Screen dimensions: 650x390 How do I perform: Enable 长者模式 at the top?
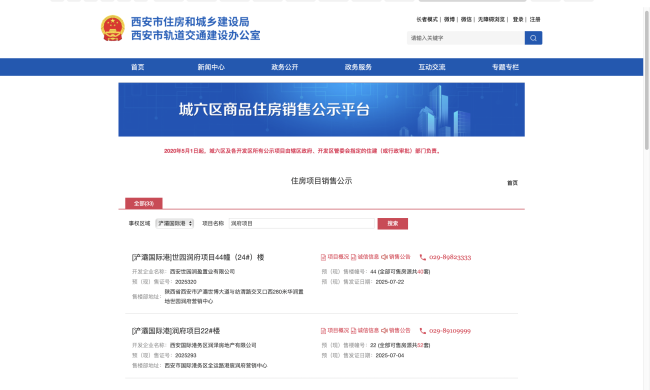(427, 19)
